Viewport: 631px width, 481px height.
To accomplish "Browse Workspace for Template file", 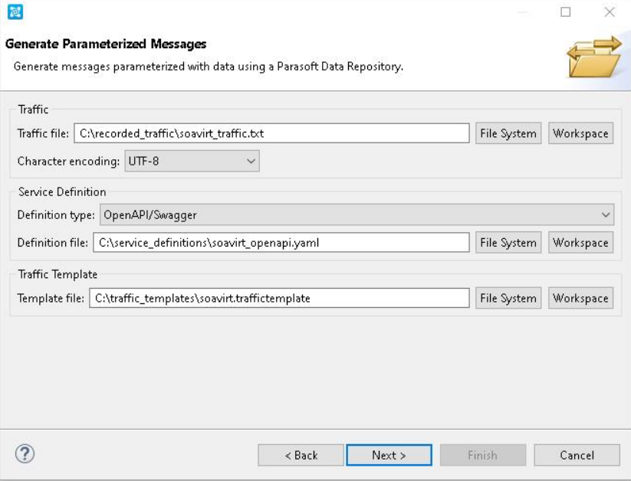I will point(581,298).
